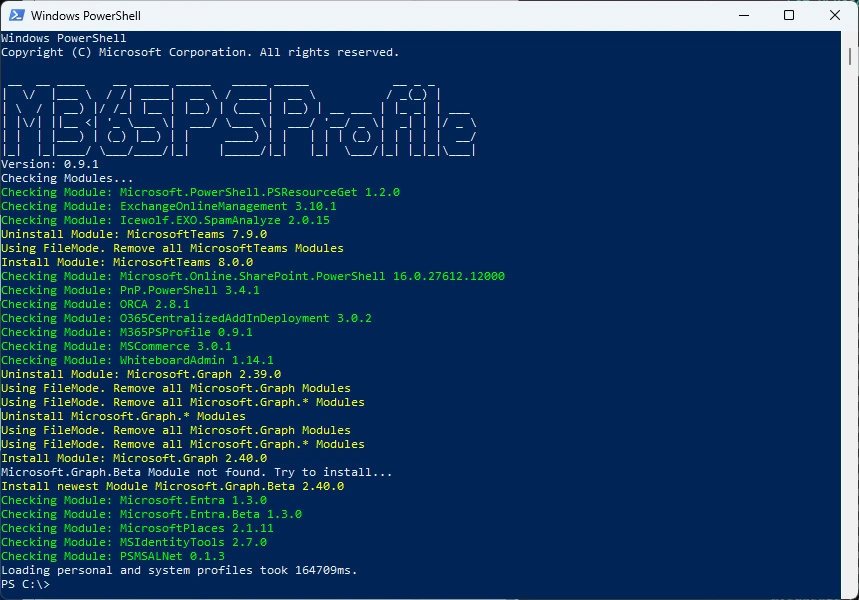The image size is (859, 600).
Task: Maximize the Windows PowerShell window
Action: pyautogui.click(x=789, y=15)
